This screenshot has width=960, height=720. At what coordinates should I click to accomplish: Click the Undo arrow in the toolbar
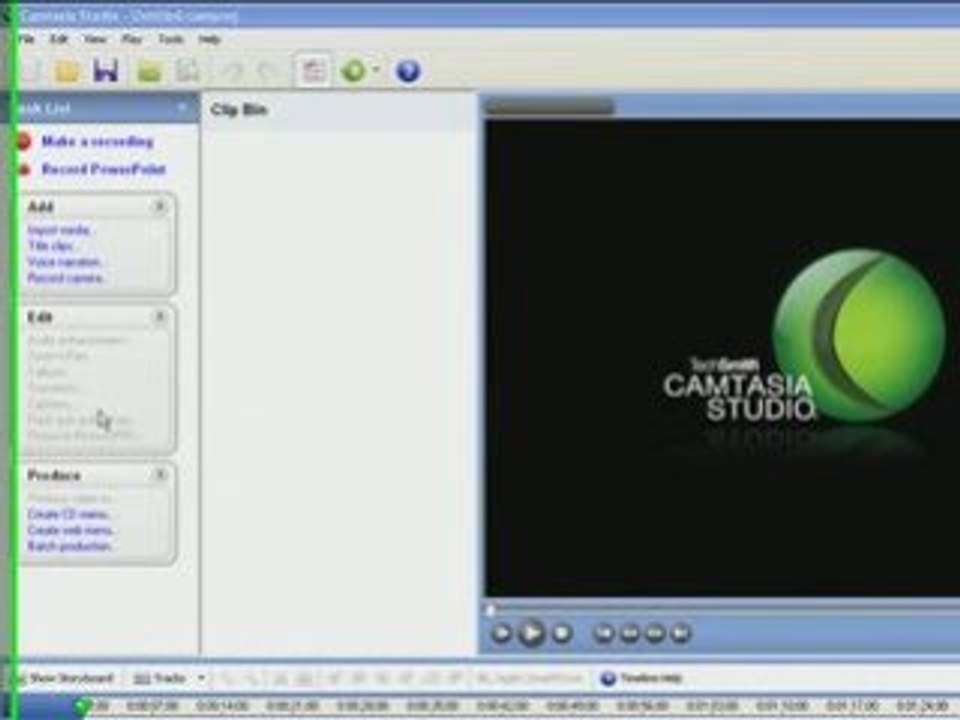pyautogui.click(x=232, y=72)
